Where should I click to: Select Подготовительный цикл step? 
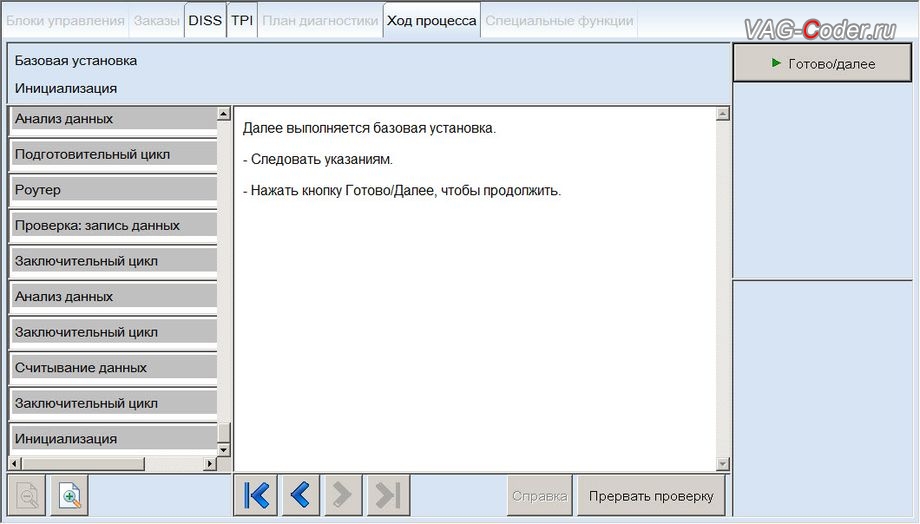[x=114, y=154]
